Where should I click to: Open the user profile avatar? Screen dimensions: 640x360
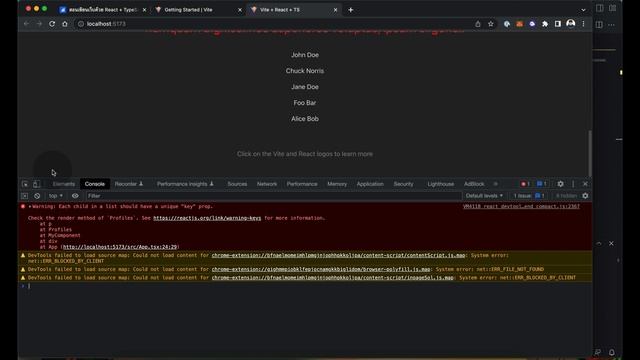point(571,24)
